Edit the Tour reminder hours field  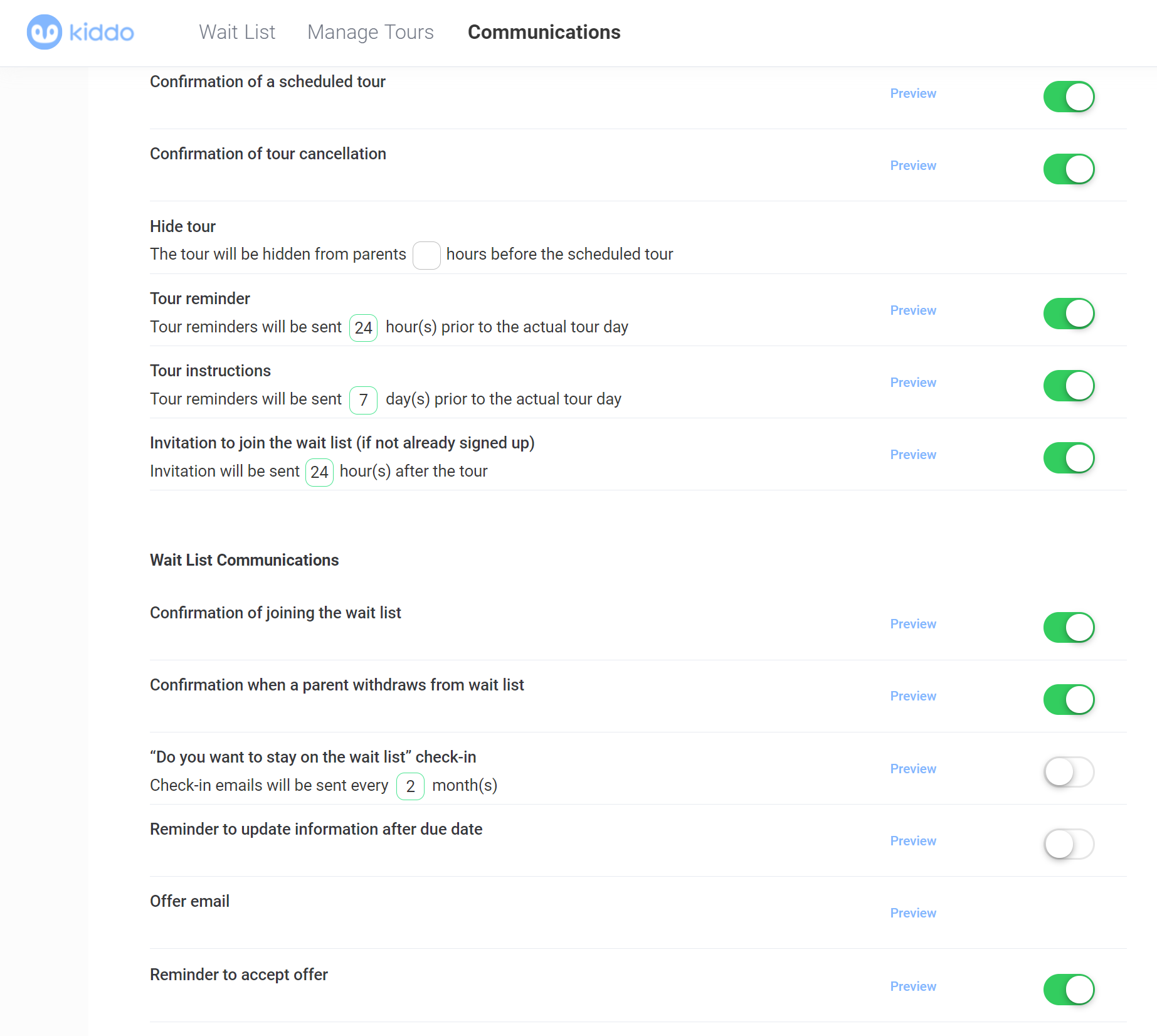(363, 328)
